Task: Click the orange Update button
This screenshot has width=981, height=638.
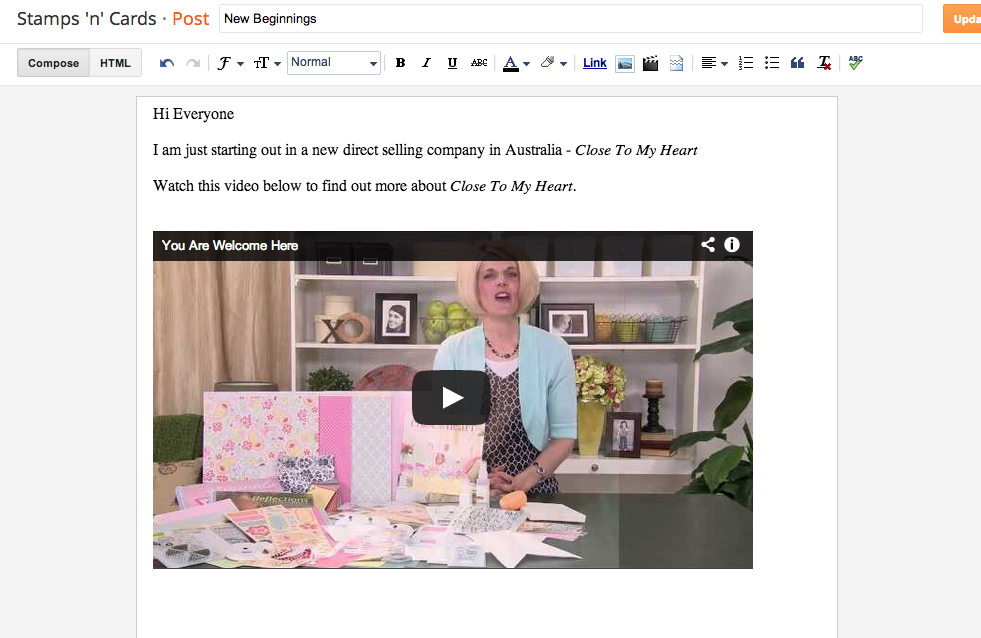Action: tap(962, 19)
